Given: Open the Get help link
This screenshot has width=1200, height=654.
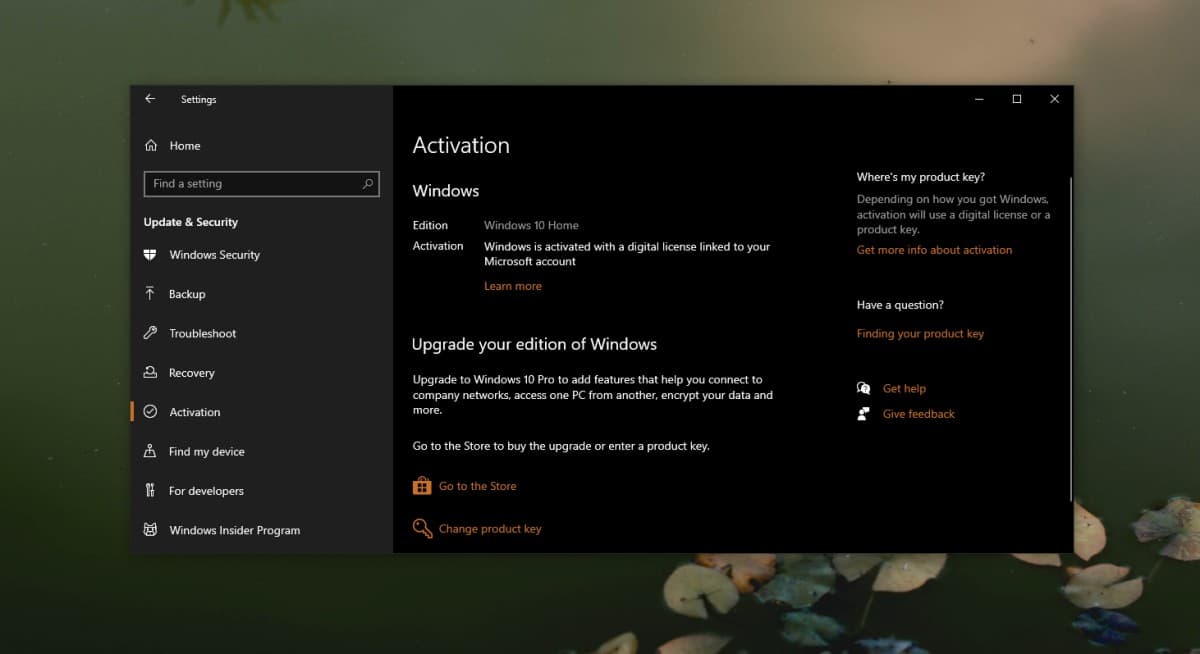Looking at the screenshot, I should pos(904,388).
